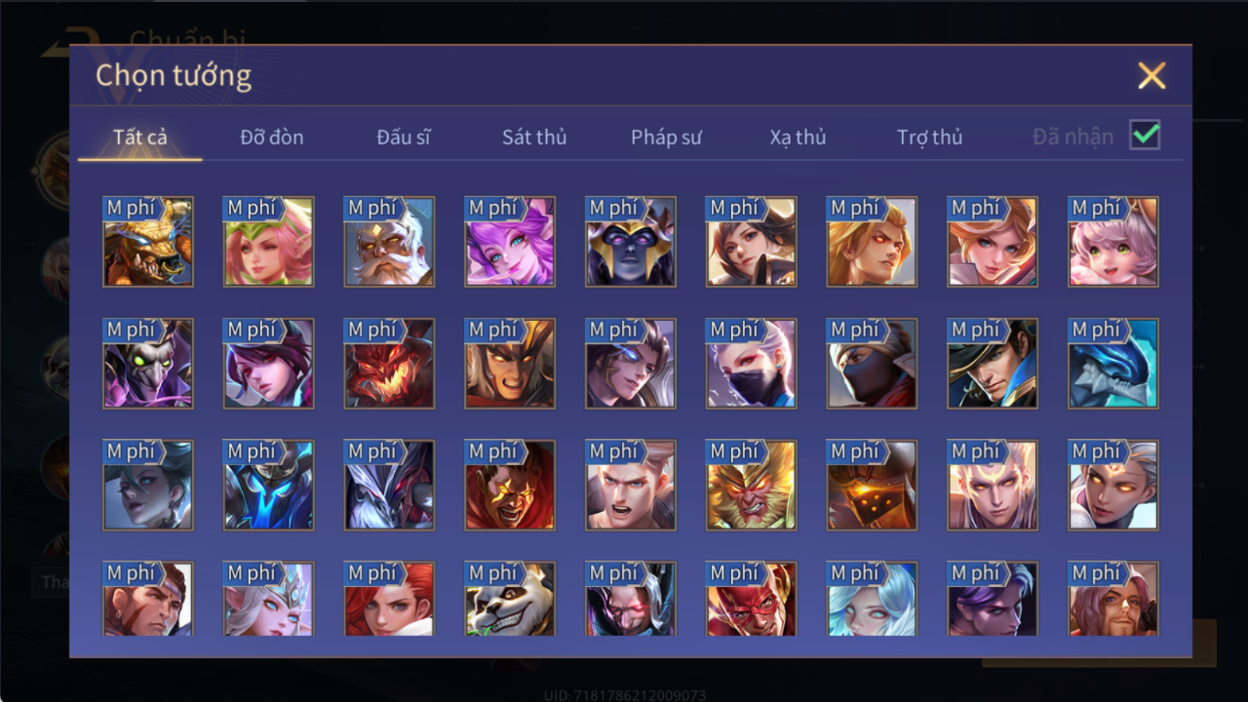Filter by Pháp sư tab
The height and width of the screenshot is (702, 1248).
pos(666,137)
